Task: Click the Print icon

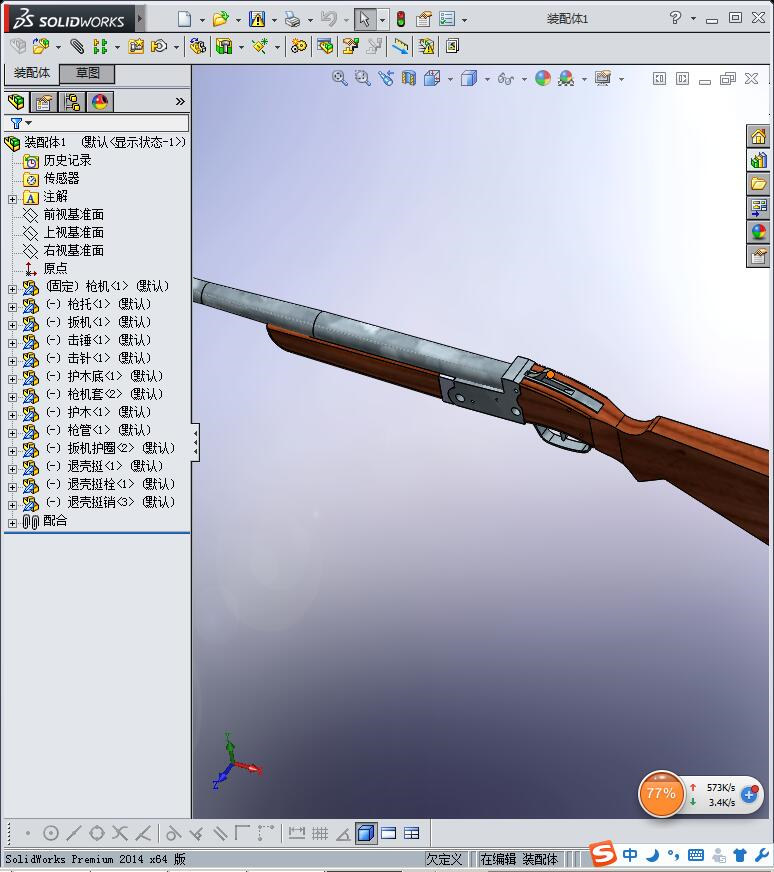Action: [x=292, y=19]
